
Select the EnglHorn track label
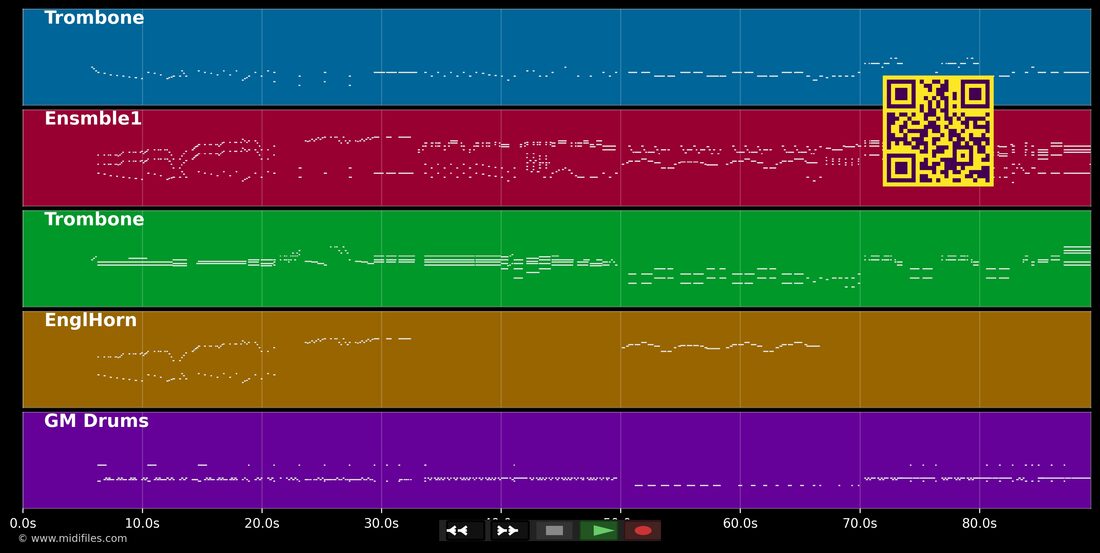tap(90, 321)
